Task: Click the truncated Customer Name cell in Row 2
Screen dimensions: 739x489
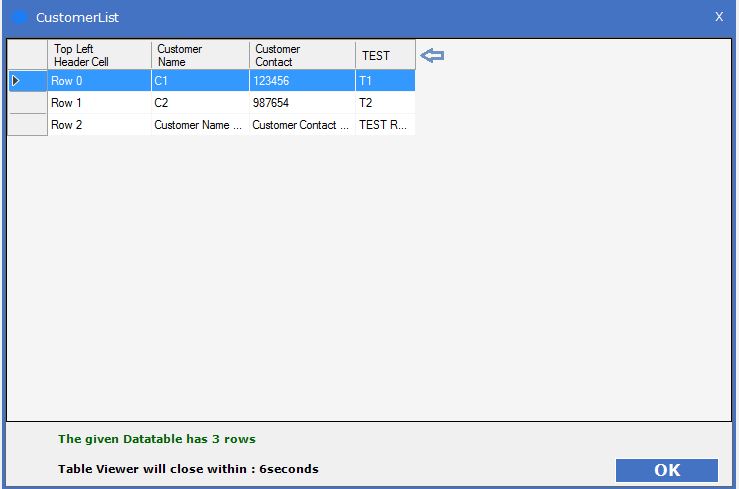Action: (200, 125)
